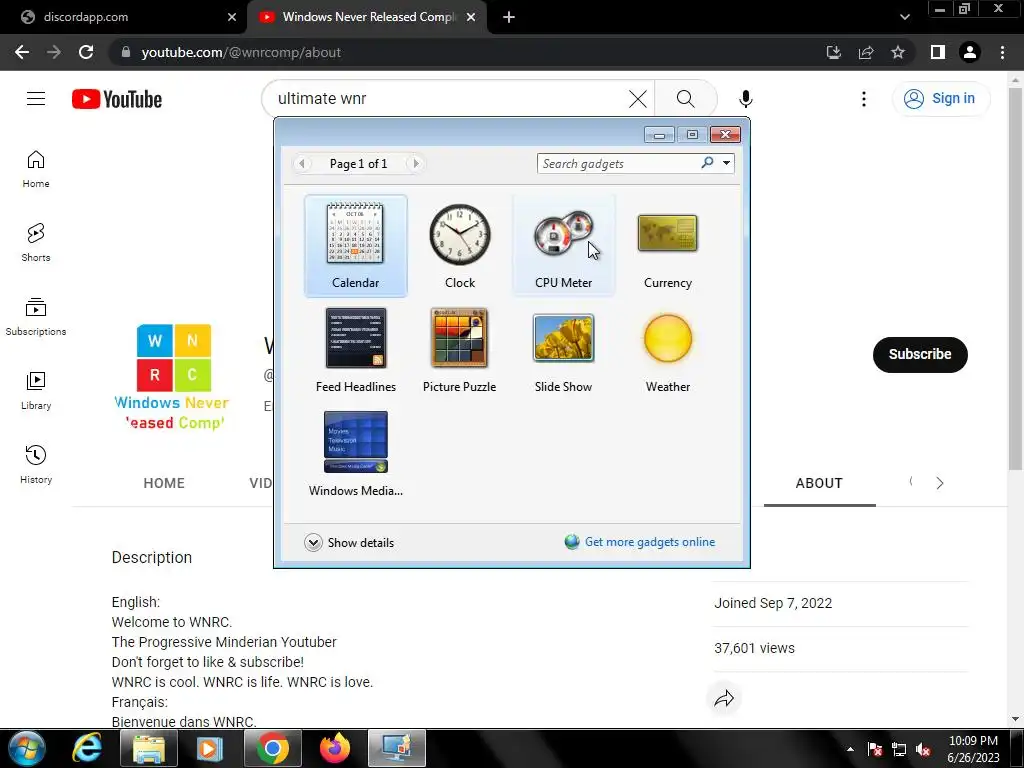1024x768 pixels.
Task: Start voice search with microphone
Action: [x=745, y=99]
